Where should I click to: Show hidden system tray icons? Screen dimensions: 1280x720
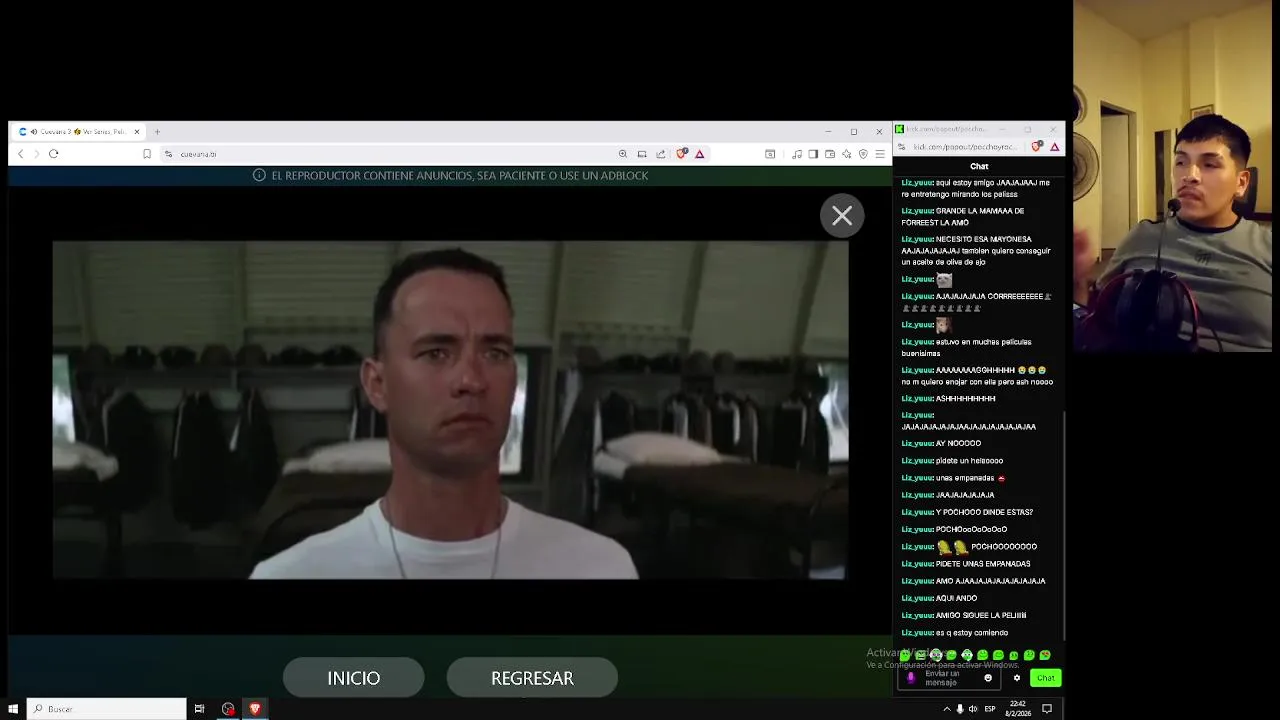click(947, 709)
